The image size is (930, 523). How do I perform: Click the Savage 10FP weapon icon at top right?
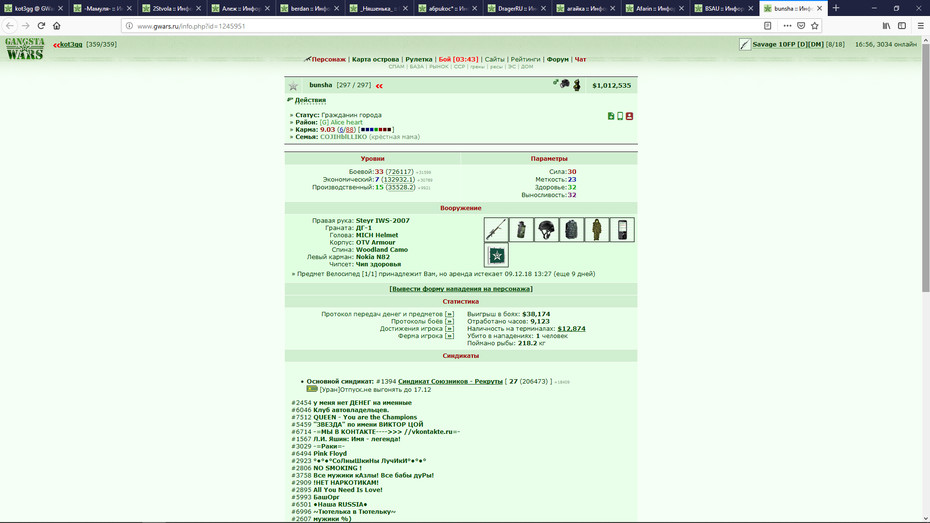(x=745, y=44)
